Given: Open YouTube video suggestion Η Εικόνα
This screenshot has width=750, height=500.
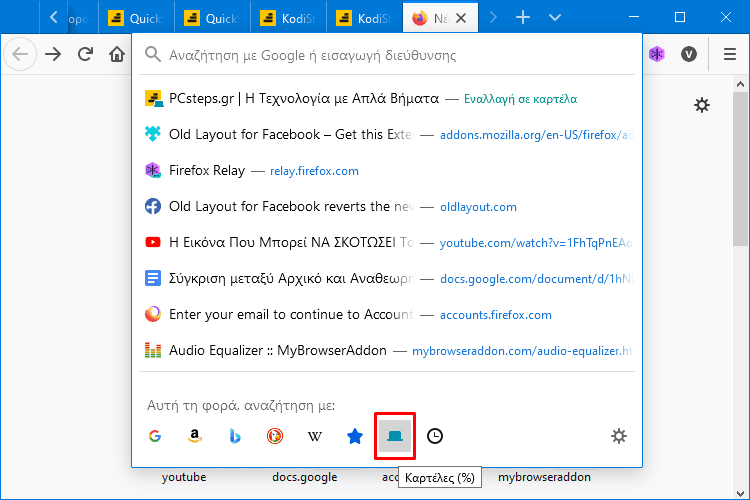Looking at the screenshot, I should click(387, 243).
